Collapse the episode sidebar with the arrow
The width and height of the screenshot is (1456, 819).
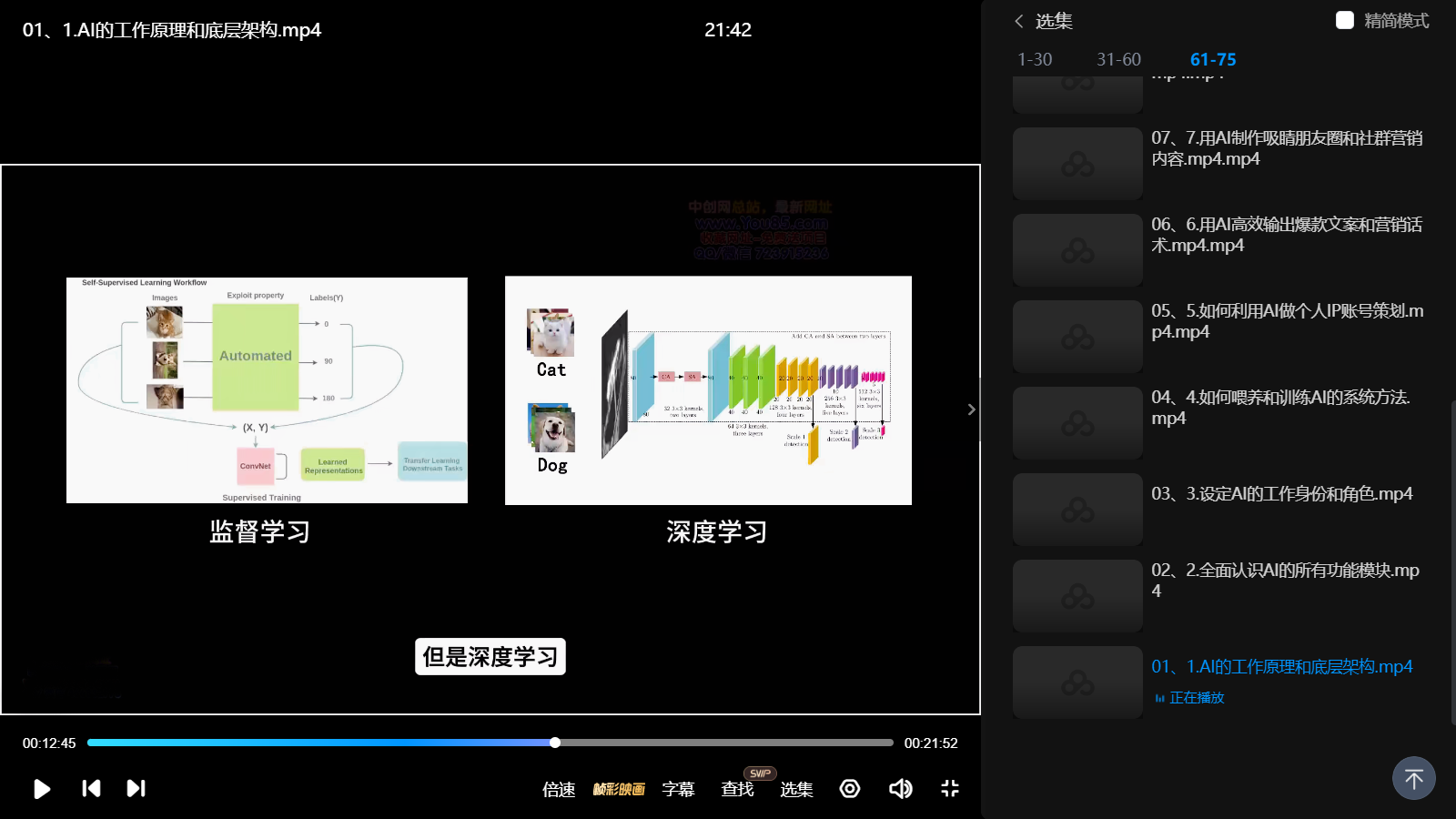971,409
